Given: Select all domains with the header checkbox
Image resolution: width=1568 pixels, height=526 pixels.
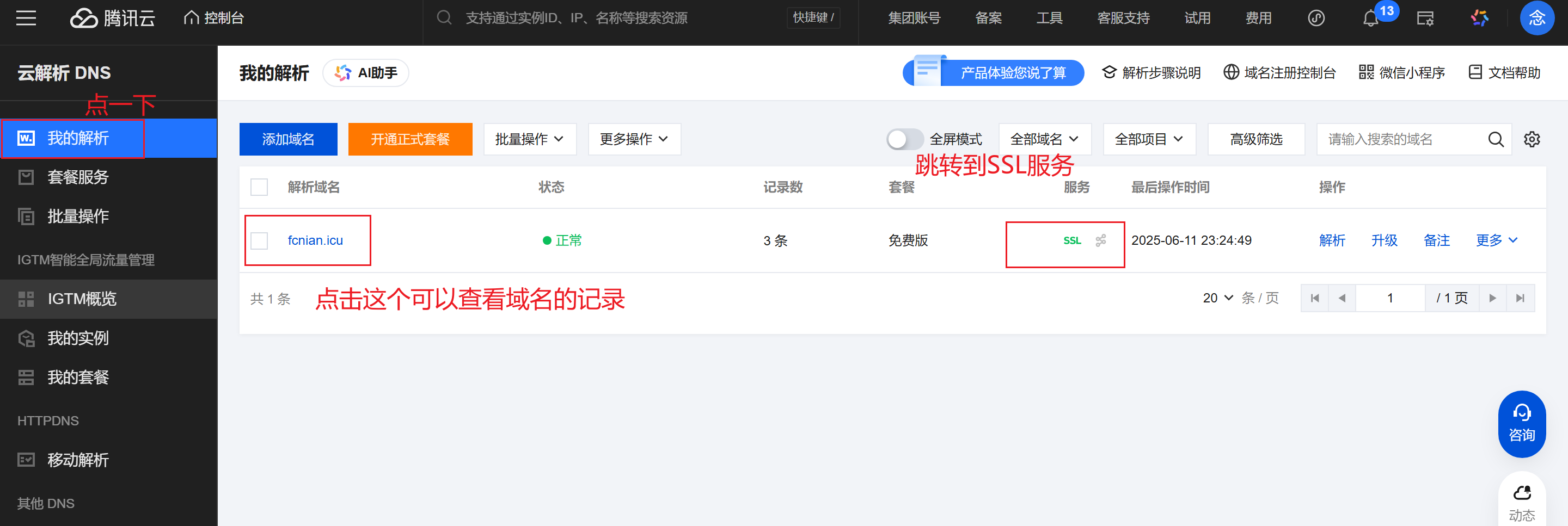Looking at the screenshot, I should (x=259, y=187).
